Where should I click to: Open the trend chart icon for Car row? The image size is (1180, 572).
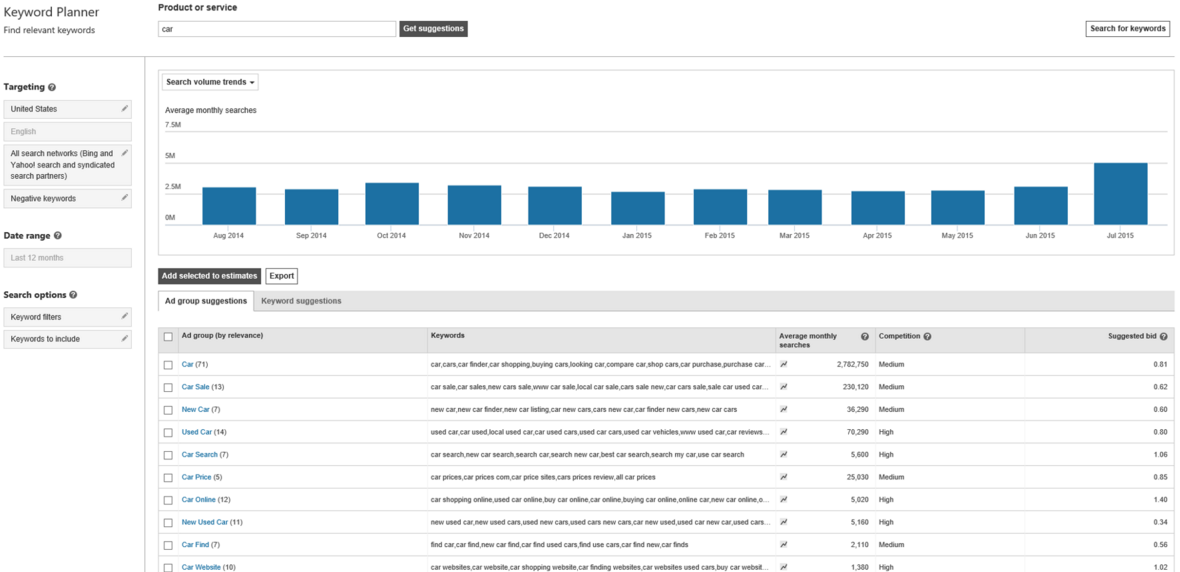click(x=783, y=364)
